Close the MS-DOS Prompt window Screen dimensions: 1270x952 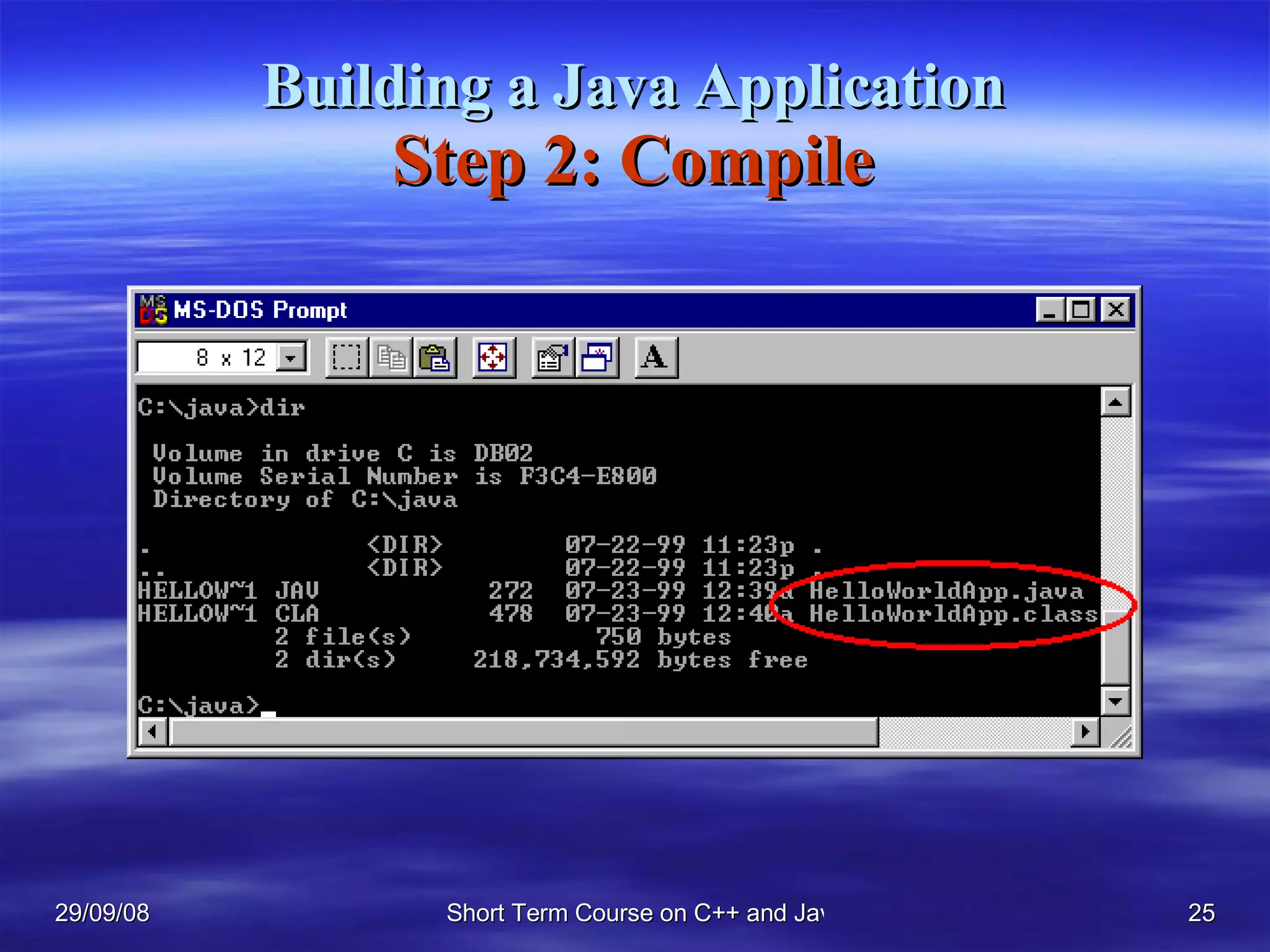1116,309
